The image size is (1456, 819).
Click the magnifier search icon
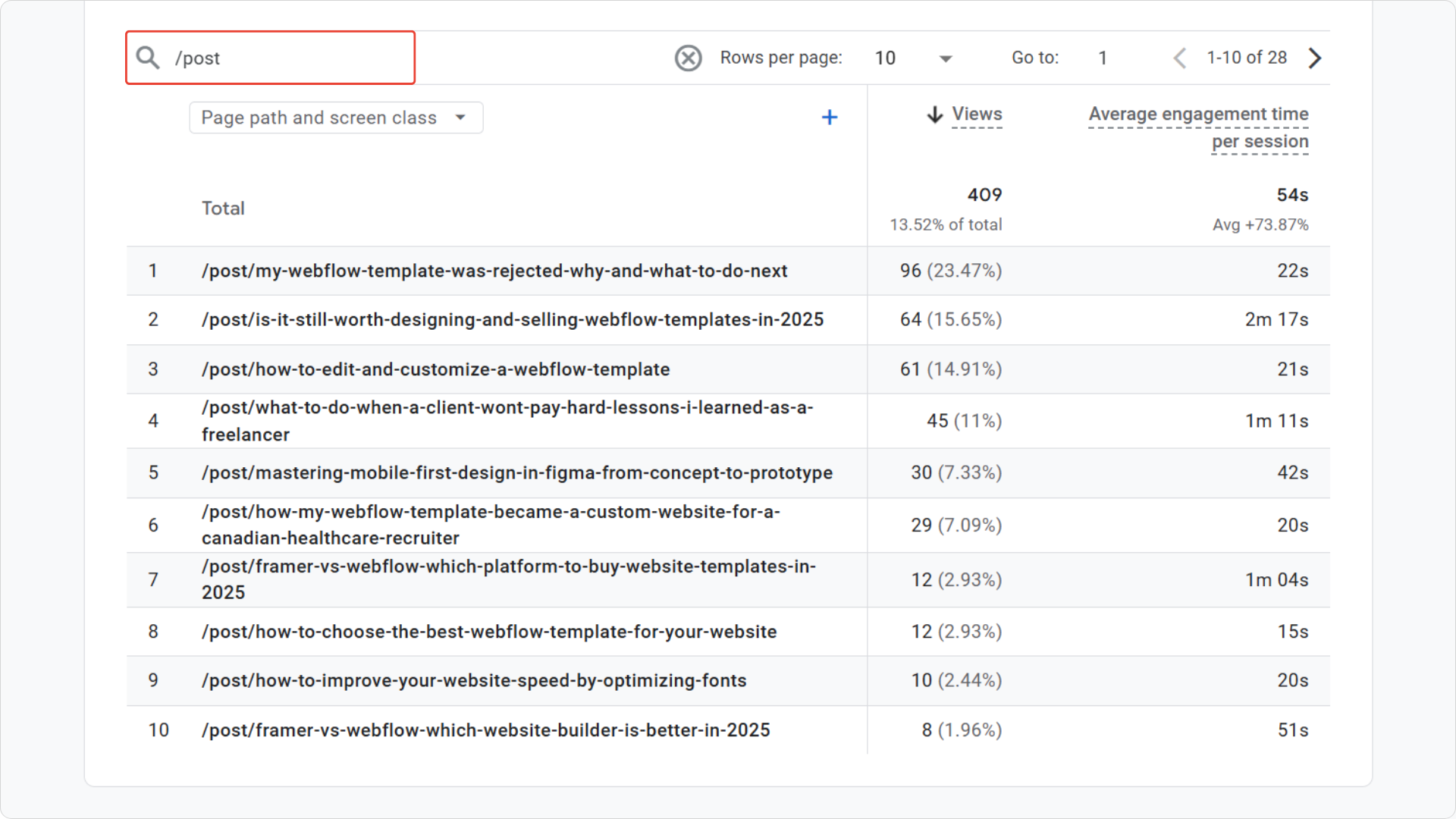tap(148, 58)
